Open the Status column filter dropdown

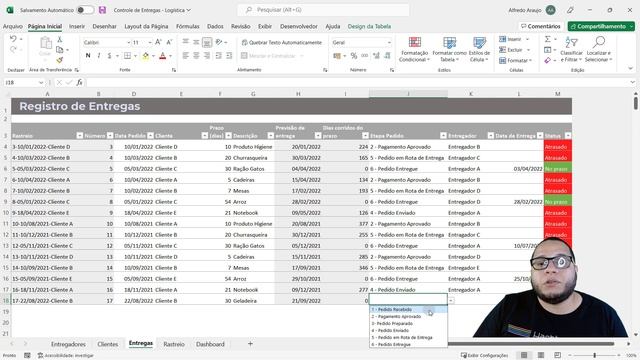tap(568, 136)
